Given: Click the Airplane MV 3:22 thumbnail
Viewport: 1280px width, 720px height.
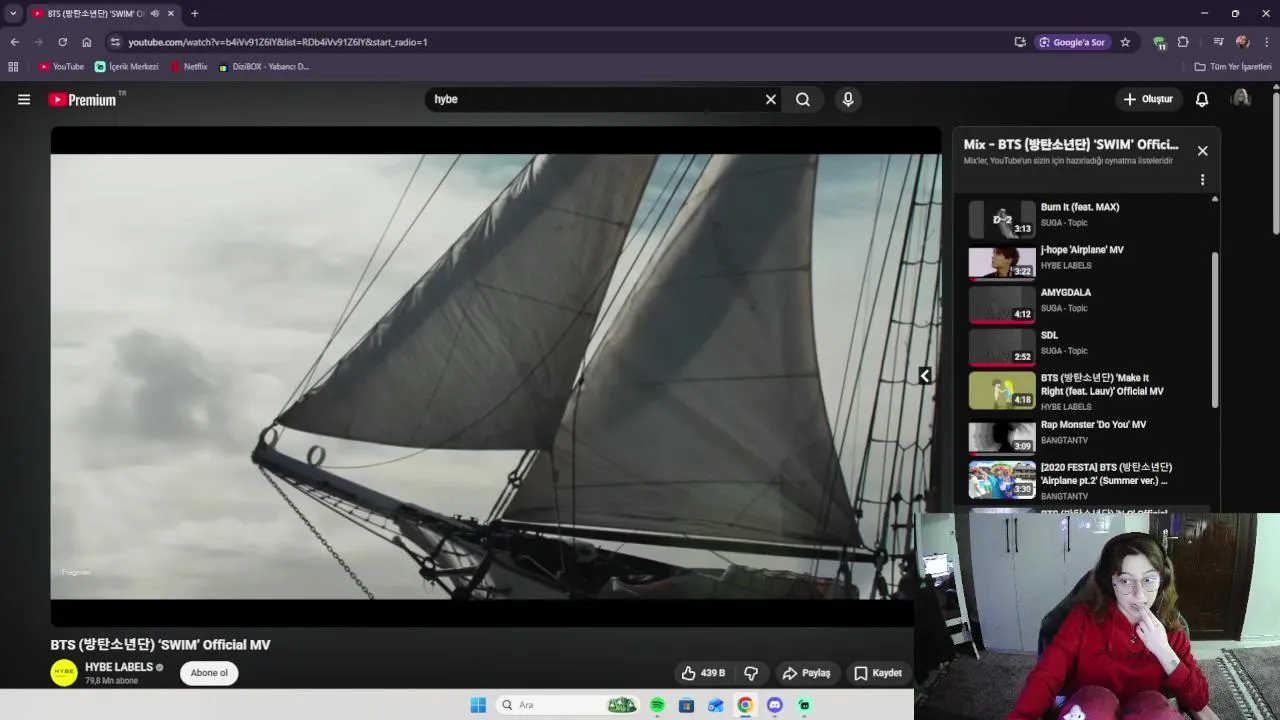Looking at the screenshot, I should pos(1002,262).
